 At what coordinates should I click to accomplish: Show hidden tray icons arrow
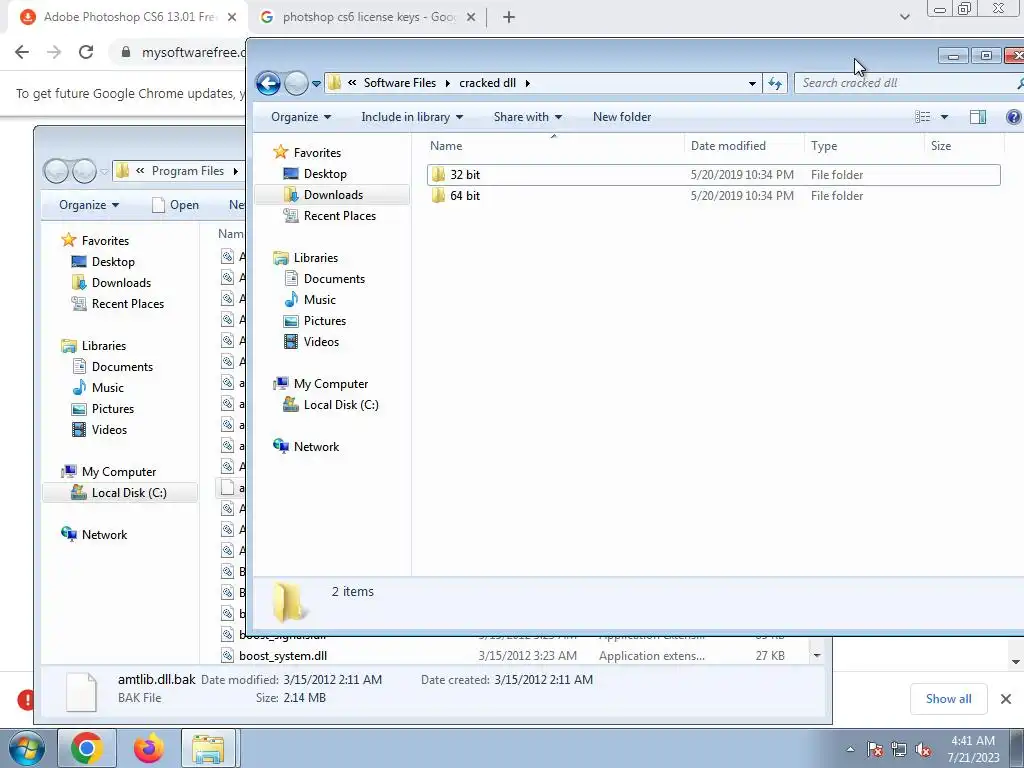click(x=850, y=749)
